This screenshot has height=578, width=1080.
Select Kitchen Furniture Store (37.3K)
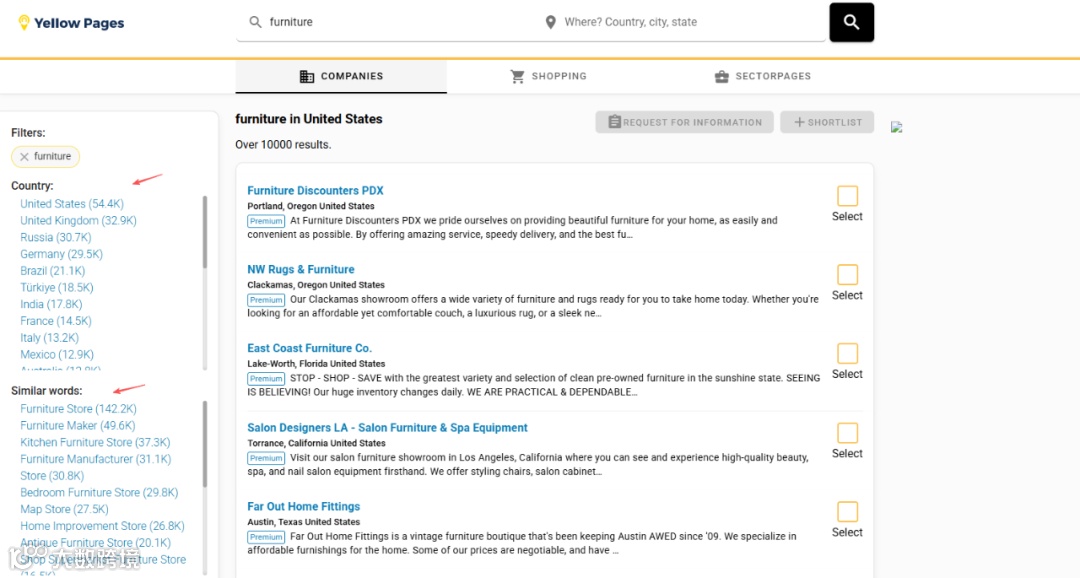(x=95, y=442)
